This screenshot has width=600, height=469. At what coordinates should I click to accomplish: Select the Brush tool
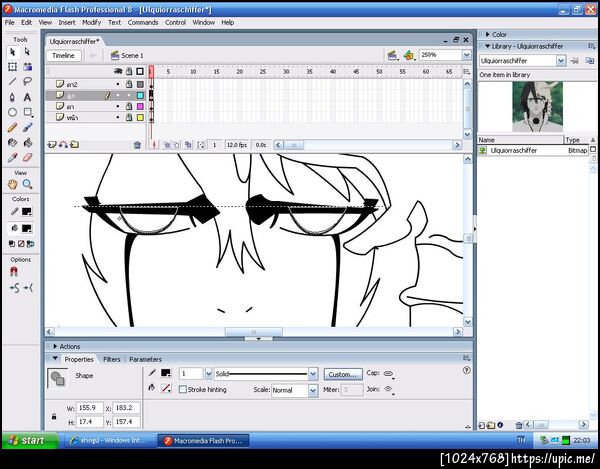pos(27,127)
